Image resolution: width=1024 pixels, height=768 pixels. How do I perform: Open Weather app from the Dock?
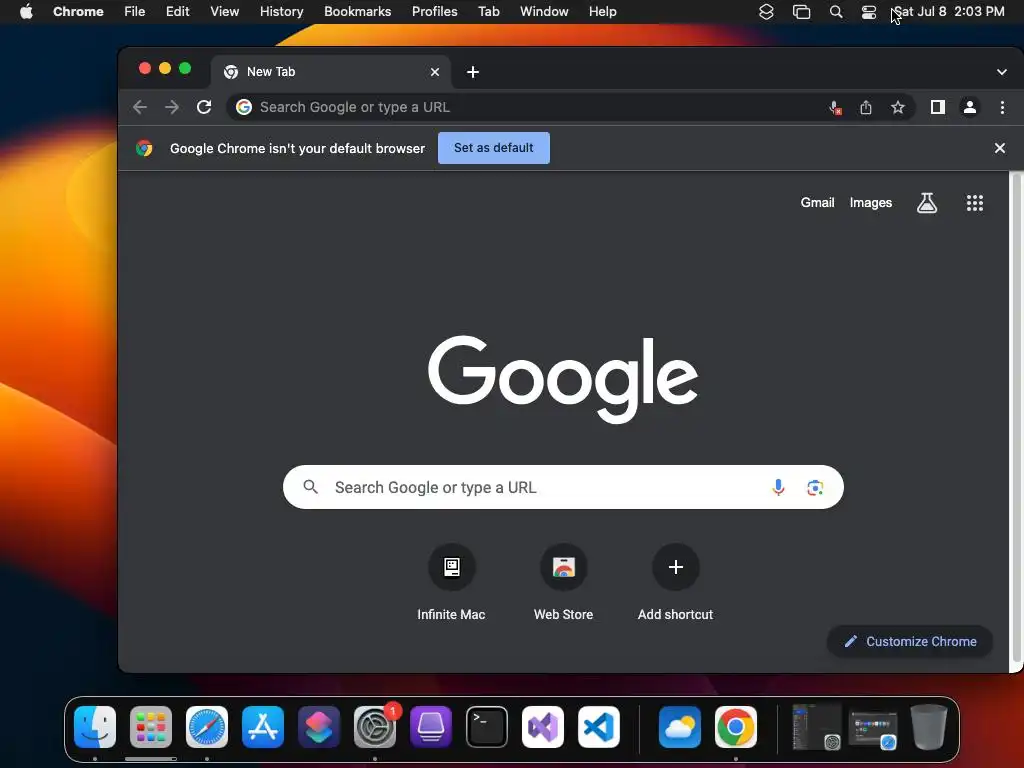tap(680, 727)
